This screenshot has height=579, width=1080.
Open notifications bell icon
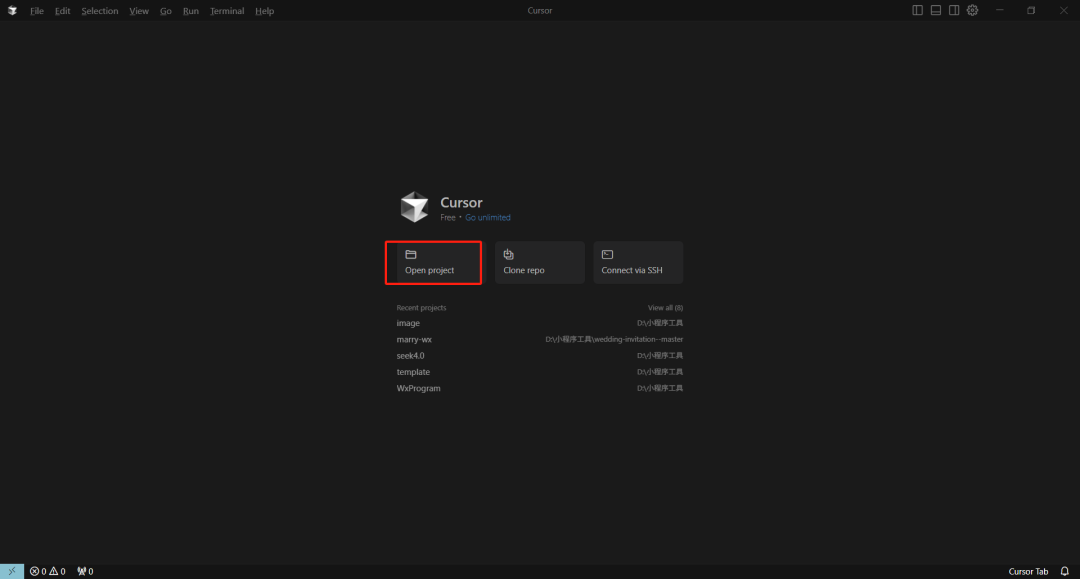pos(1065,571)
